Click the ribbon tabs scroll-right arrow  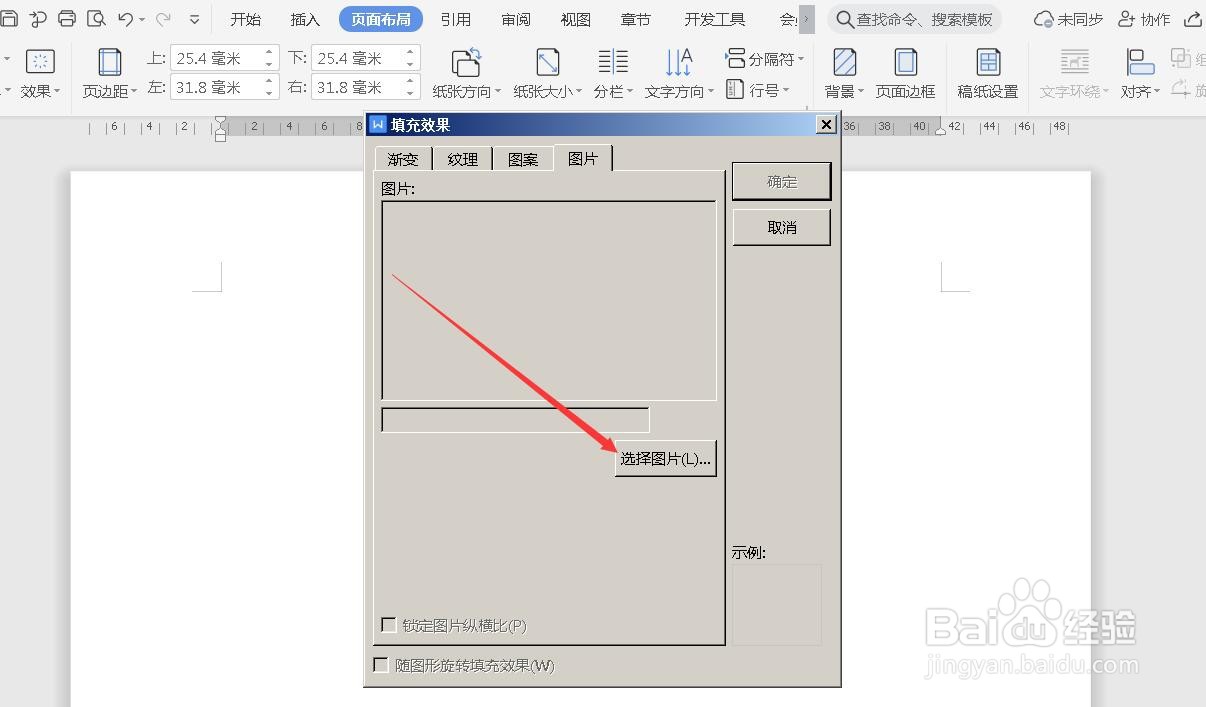pyautogui.click(x=807, y=19)
